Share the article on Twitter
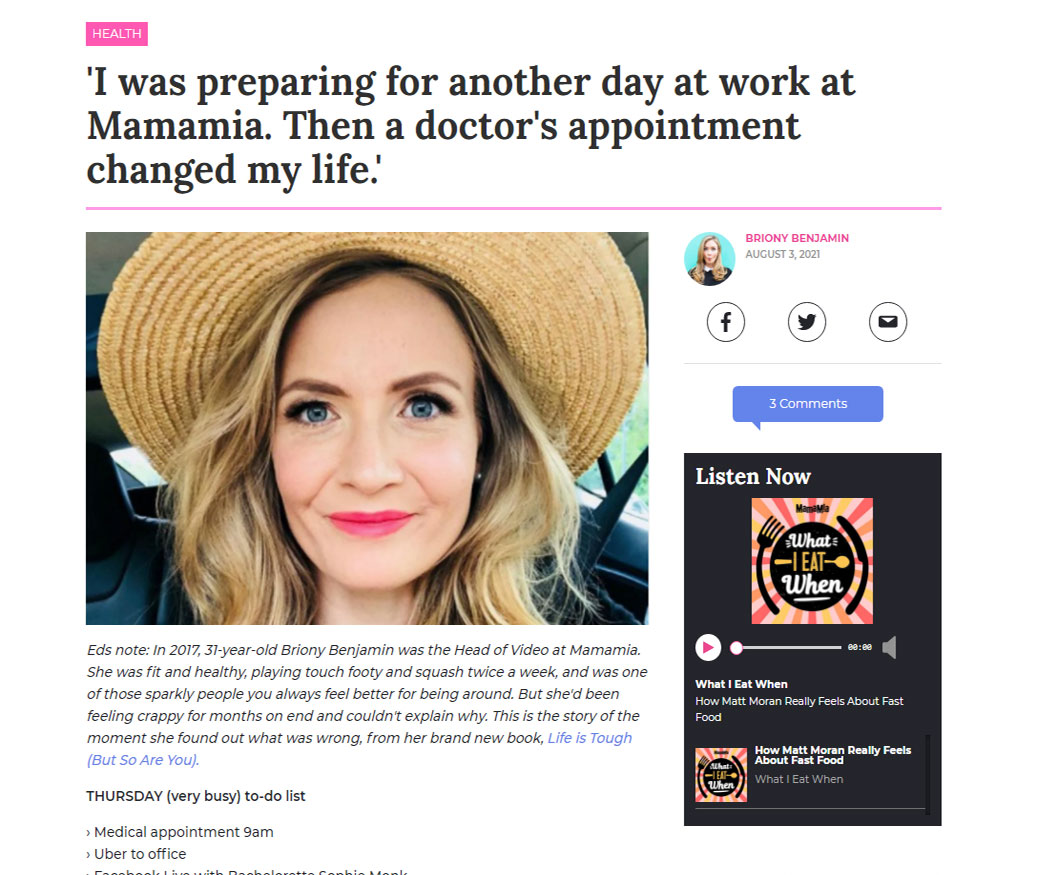1037x875 pixels. click(806, 322)
